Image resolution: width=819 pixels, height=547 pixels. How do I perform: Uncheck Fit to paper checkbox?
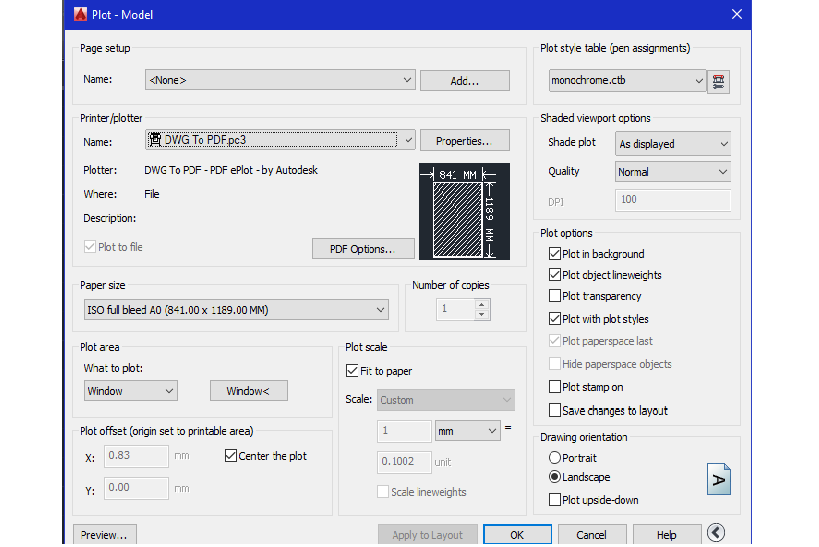point(352,371)
